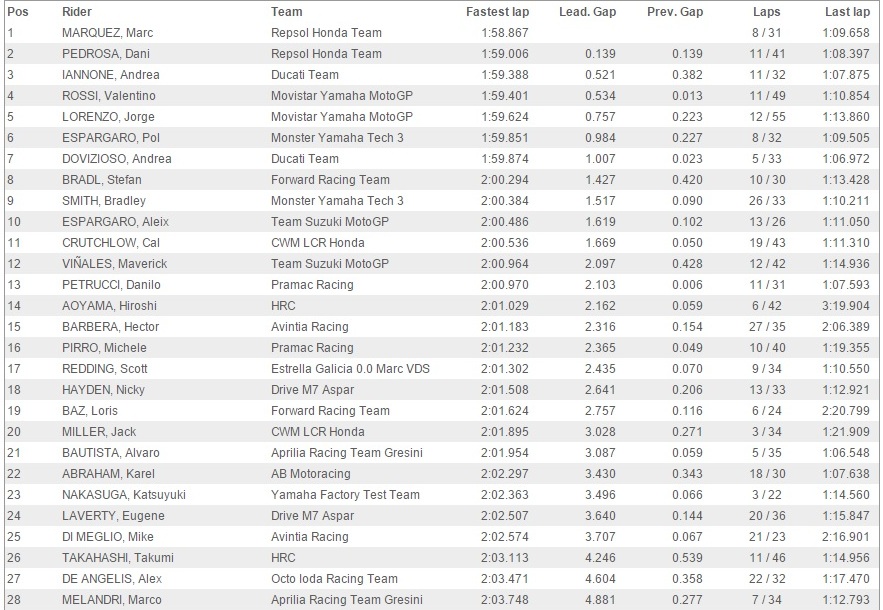Select rider MARQUEZ, Marc
Screen dimensions: 883x610
tap(108, 33)
